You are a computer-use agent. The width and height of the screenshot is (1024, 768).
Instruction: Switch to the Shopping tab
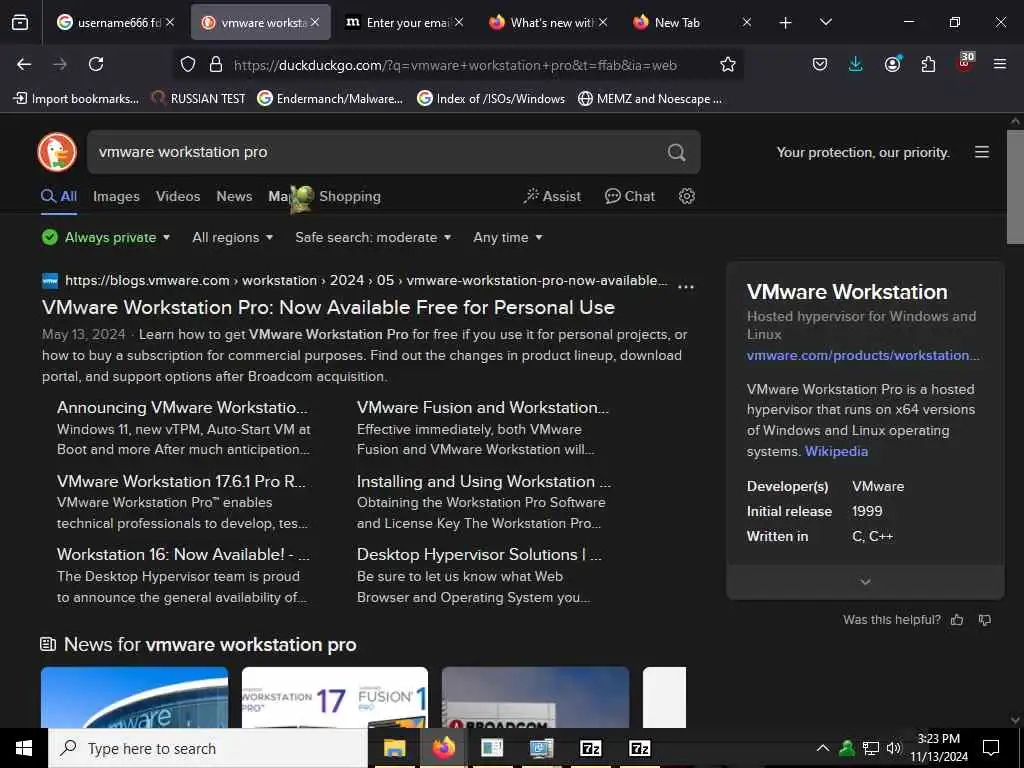click(x=349, y=196)
